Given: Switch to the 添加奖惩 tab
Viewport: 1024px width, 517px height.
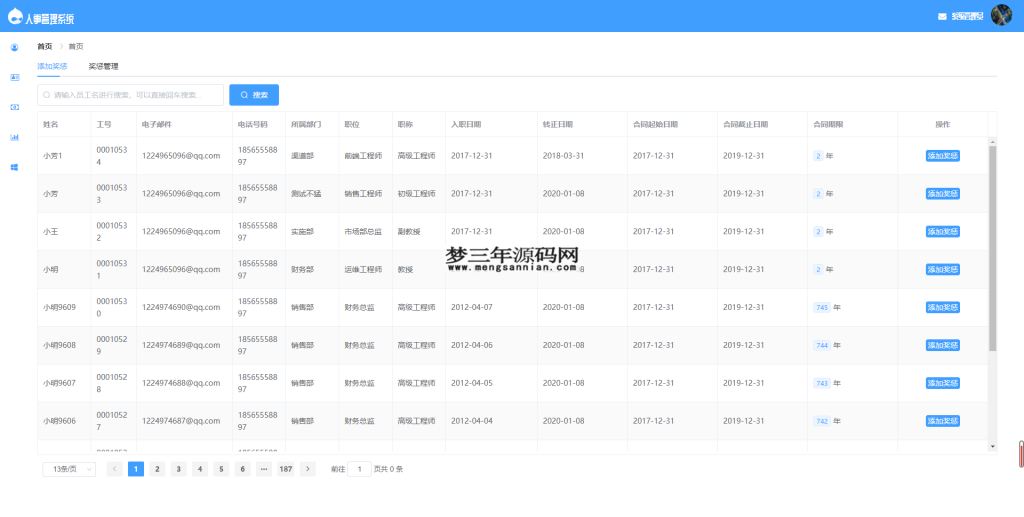Looking at the screenshot, I should pos(52,67).
